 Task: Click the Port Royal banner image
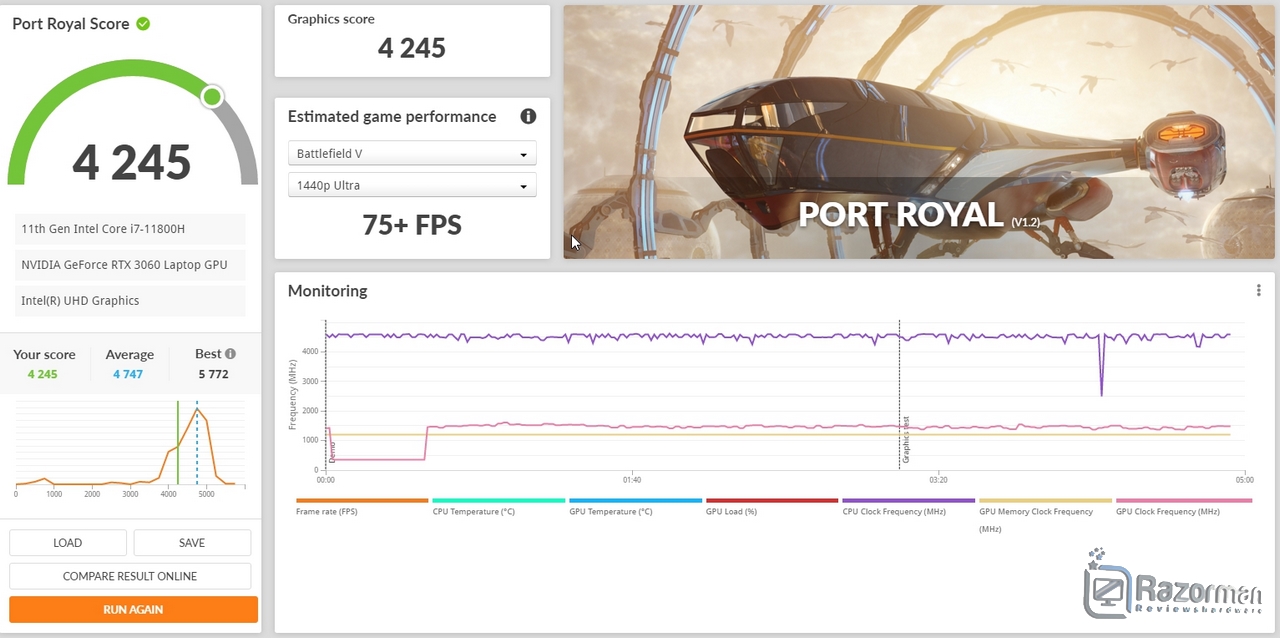919,132
